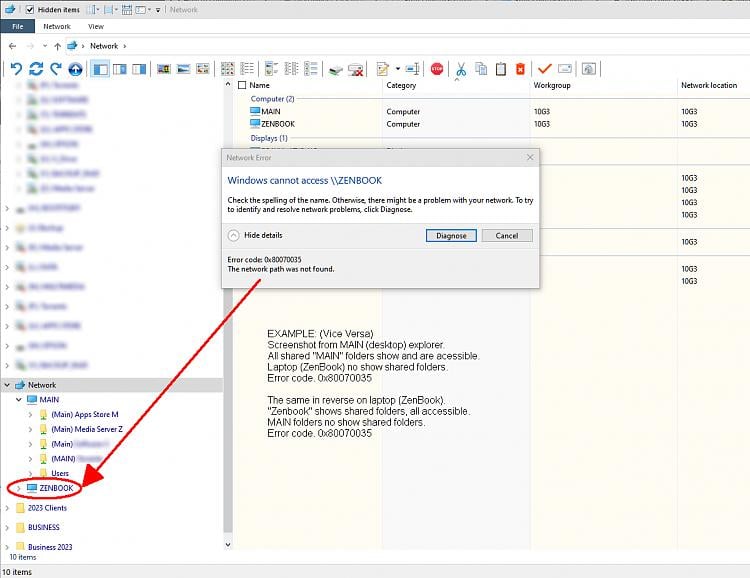Collapse the MAIN computer tree node

coord(19,400)
